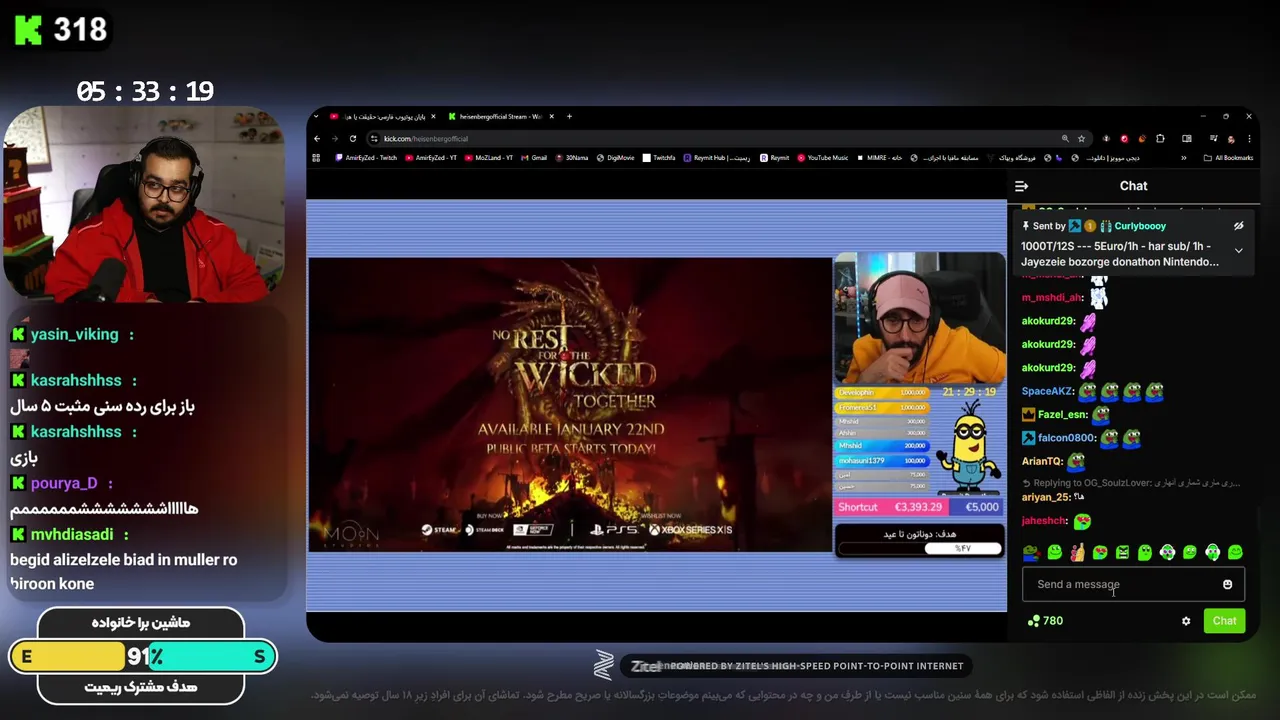Hide the pinned message by Curlyboooy
The image size is (1280, 720).
point(1238,226)
